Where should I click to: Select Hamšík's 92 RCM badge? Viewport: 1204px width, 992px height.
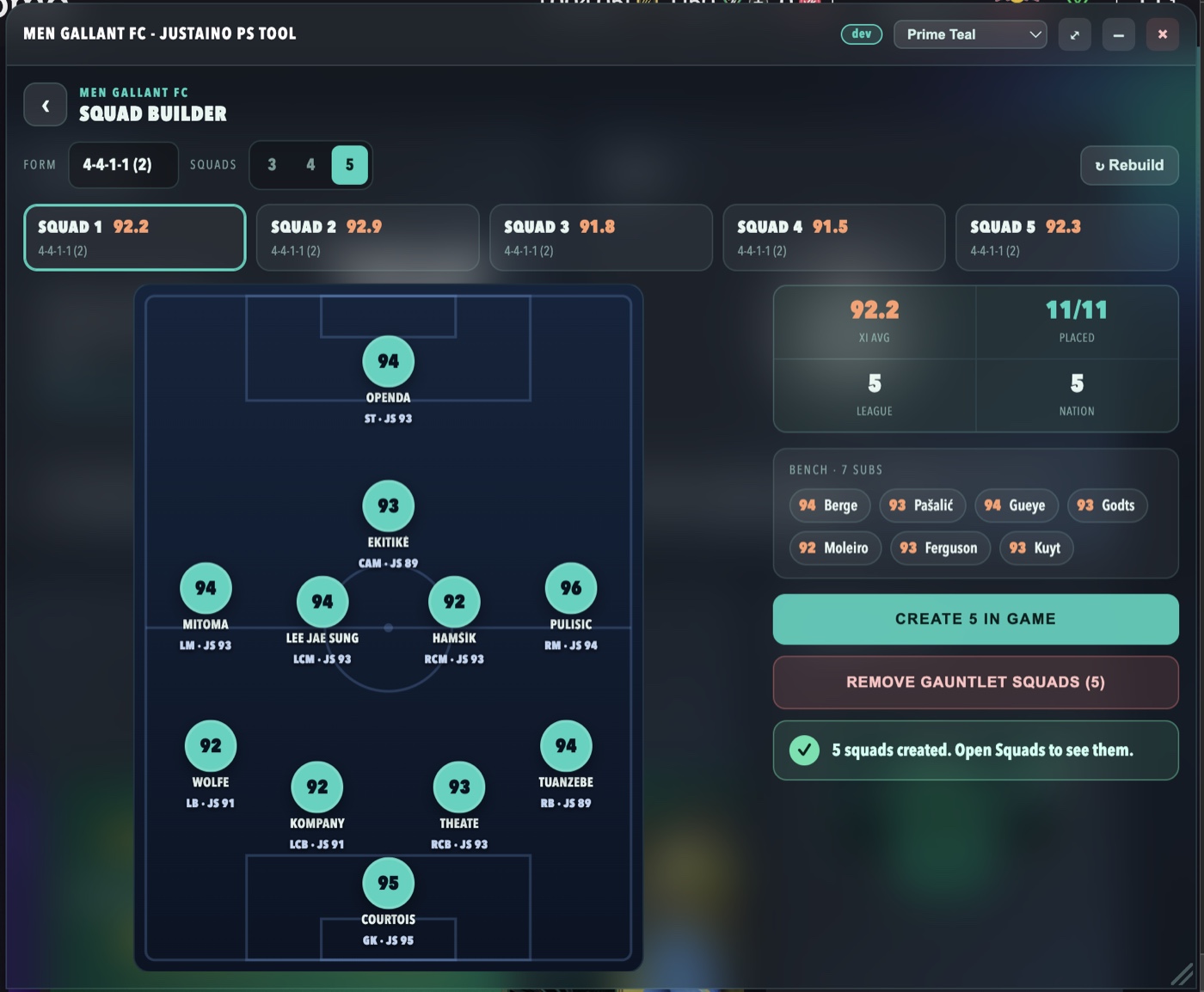pos(454,602)
